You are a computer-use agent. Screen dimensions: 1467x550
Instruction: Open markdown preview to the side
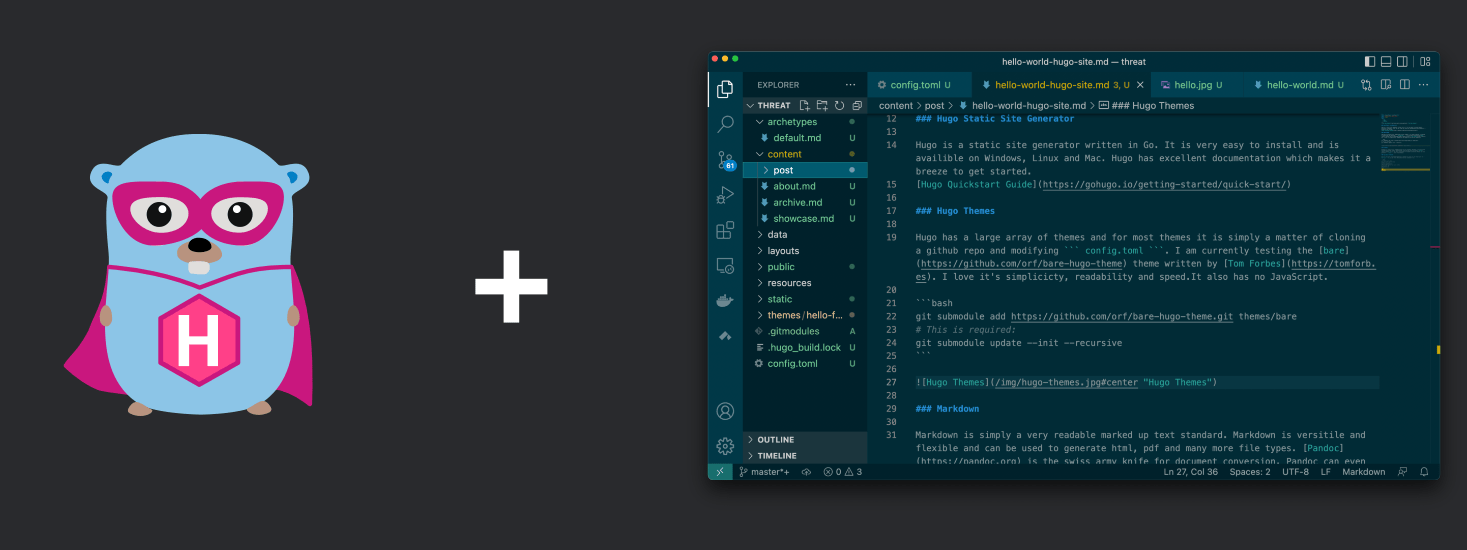pos(1388,85)
